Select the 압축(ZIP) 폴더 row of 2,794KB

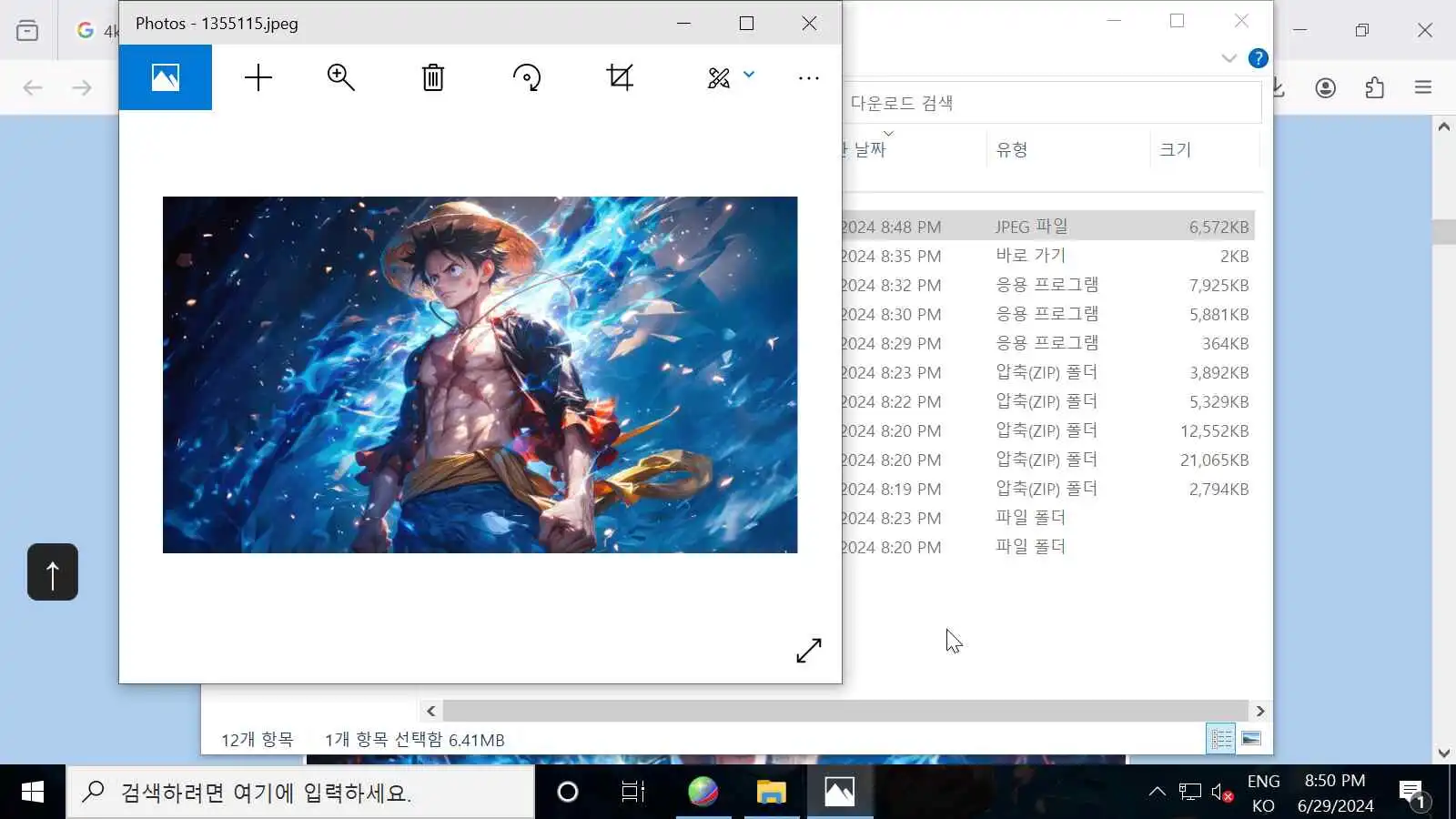pos(1048,489)
